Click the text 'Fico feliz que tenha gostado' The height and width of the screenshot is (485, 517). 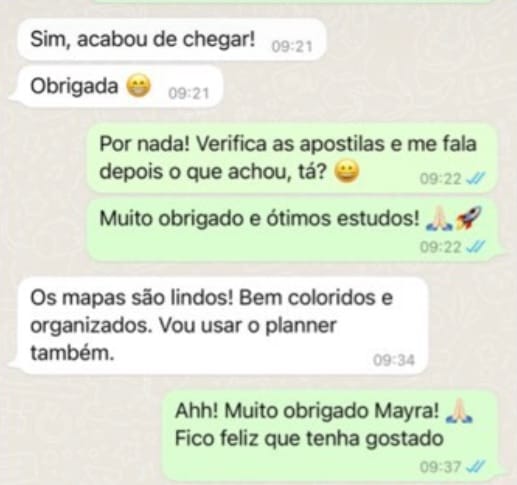pyautogui.click(x=309, y=438)
